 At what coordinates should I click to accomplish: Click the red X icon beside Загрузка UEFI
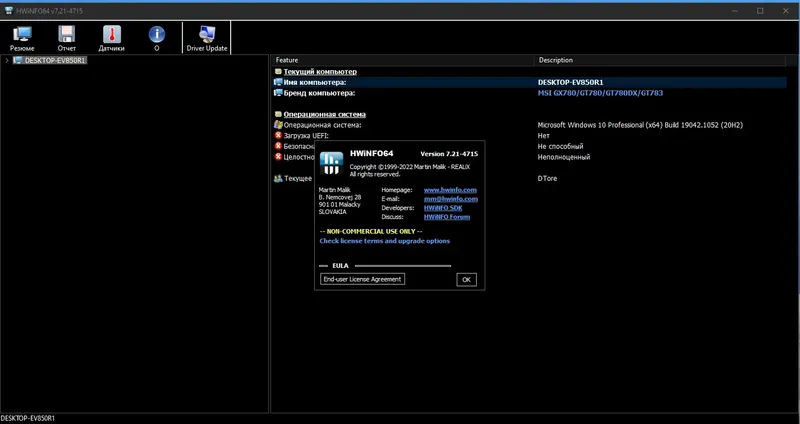coord(278,135)
